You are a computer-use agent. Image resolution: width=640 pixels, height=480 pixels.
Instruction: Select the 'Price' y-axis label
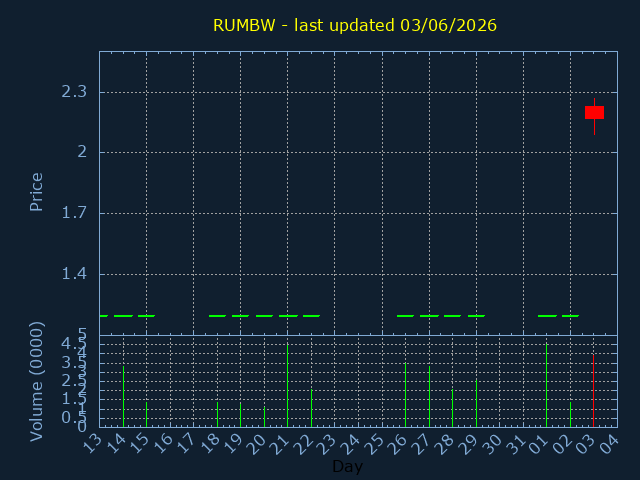tap(36, 192)
